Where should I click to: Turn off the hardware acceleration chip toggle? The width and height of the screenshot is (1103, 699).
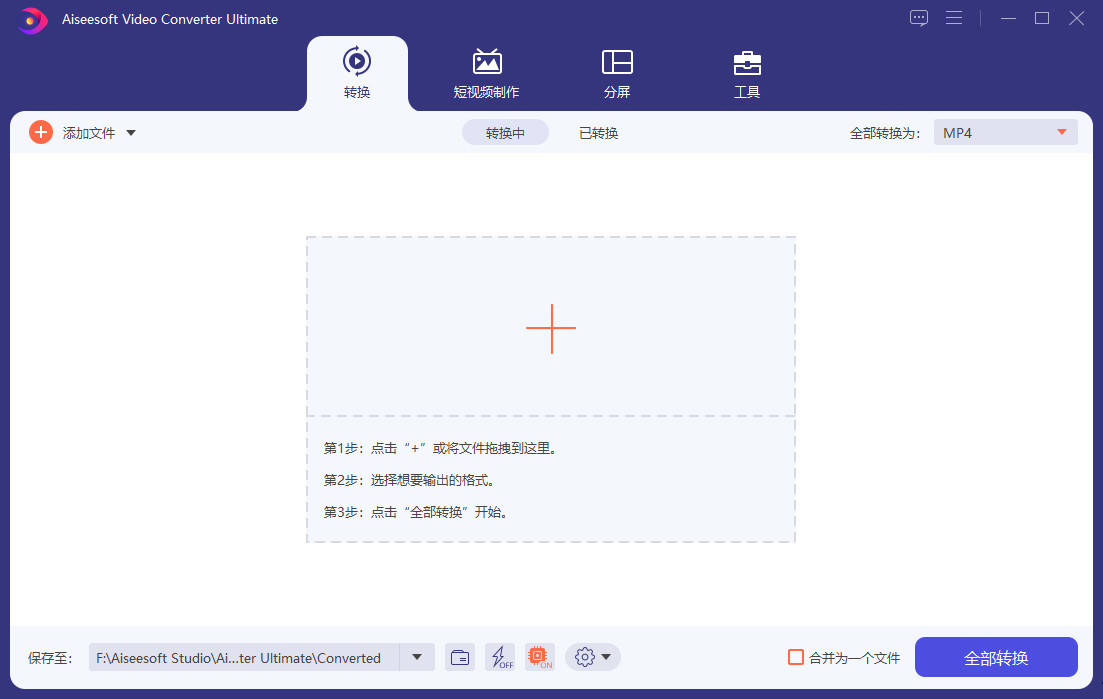point(540,657)
